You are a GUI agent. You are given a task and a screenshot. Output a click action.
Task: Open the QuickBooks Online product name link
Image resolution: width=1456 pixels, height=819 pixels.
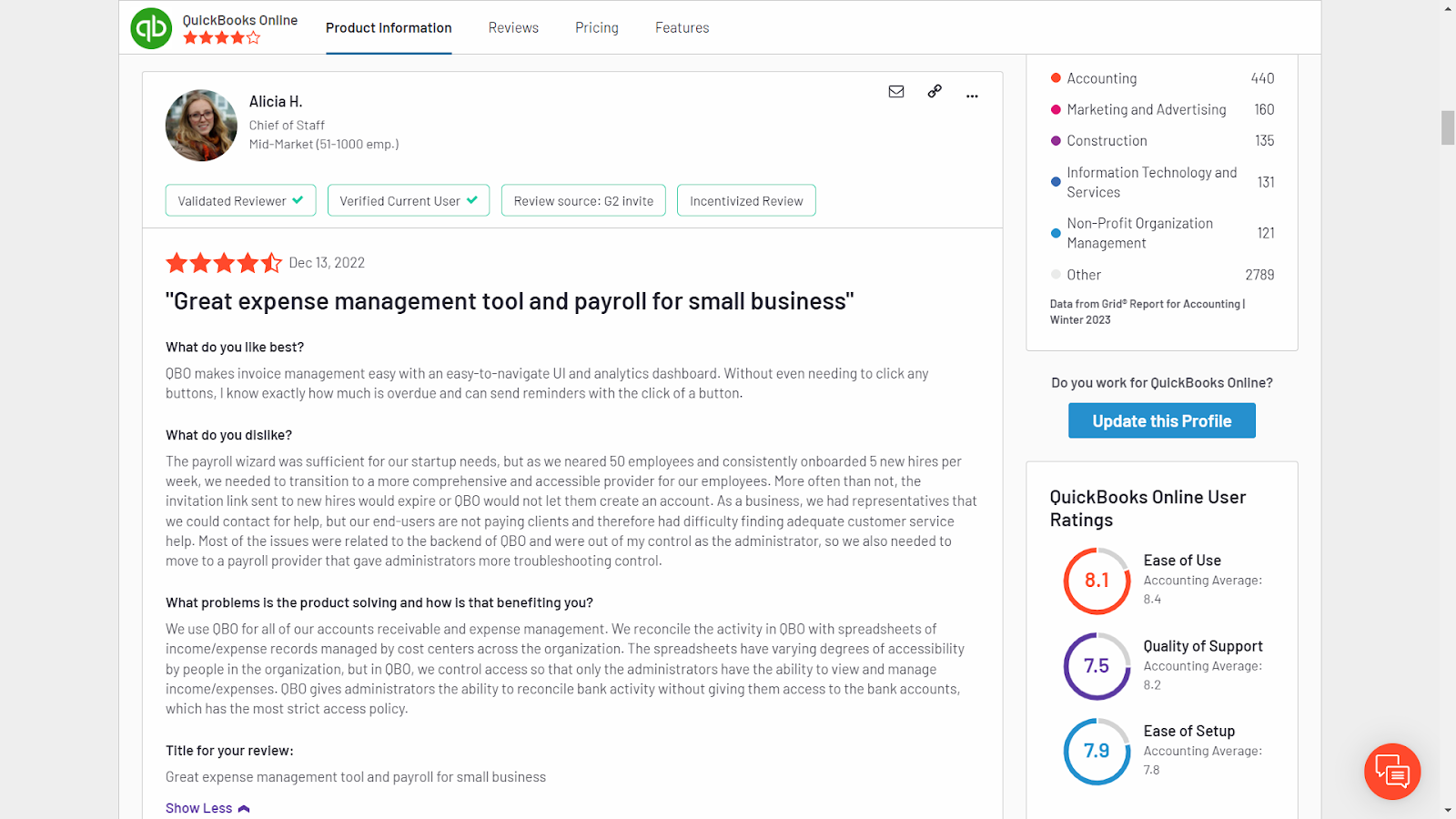coord(240,20)
